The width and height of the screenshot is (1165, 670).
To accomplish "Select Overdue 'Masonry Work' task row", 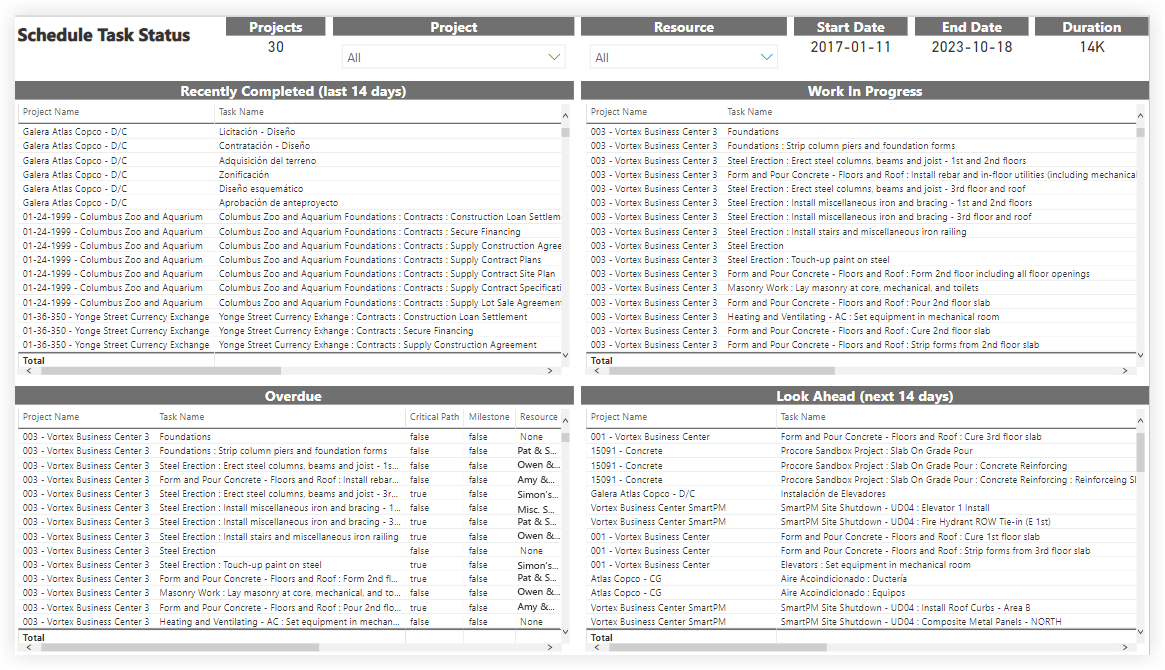I will coord(290,593).
